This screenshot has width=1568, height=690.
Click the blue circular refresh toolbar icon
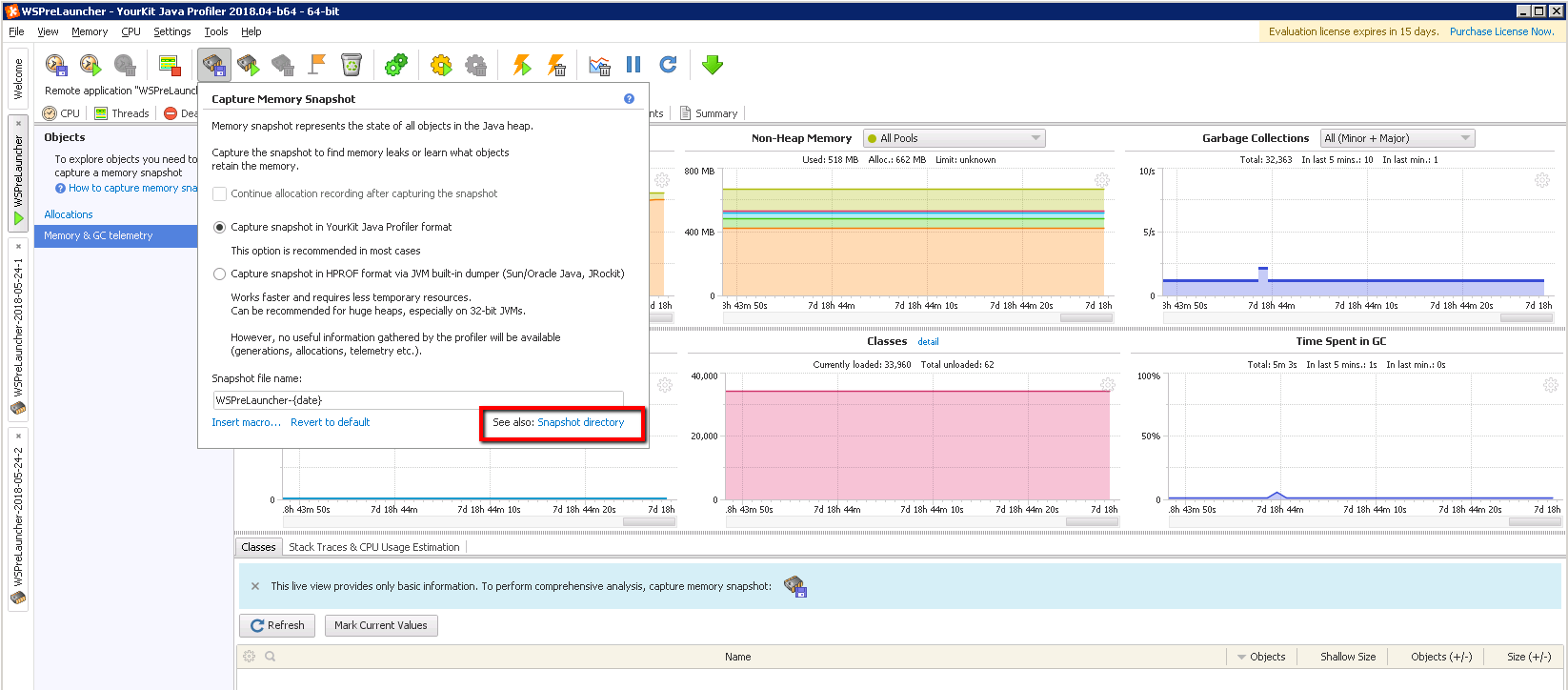point(668,65)
